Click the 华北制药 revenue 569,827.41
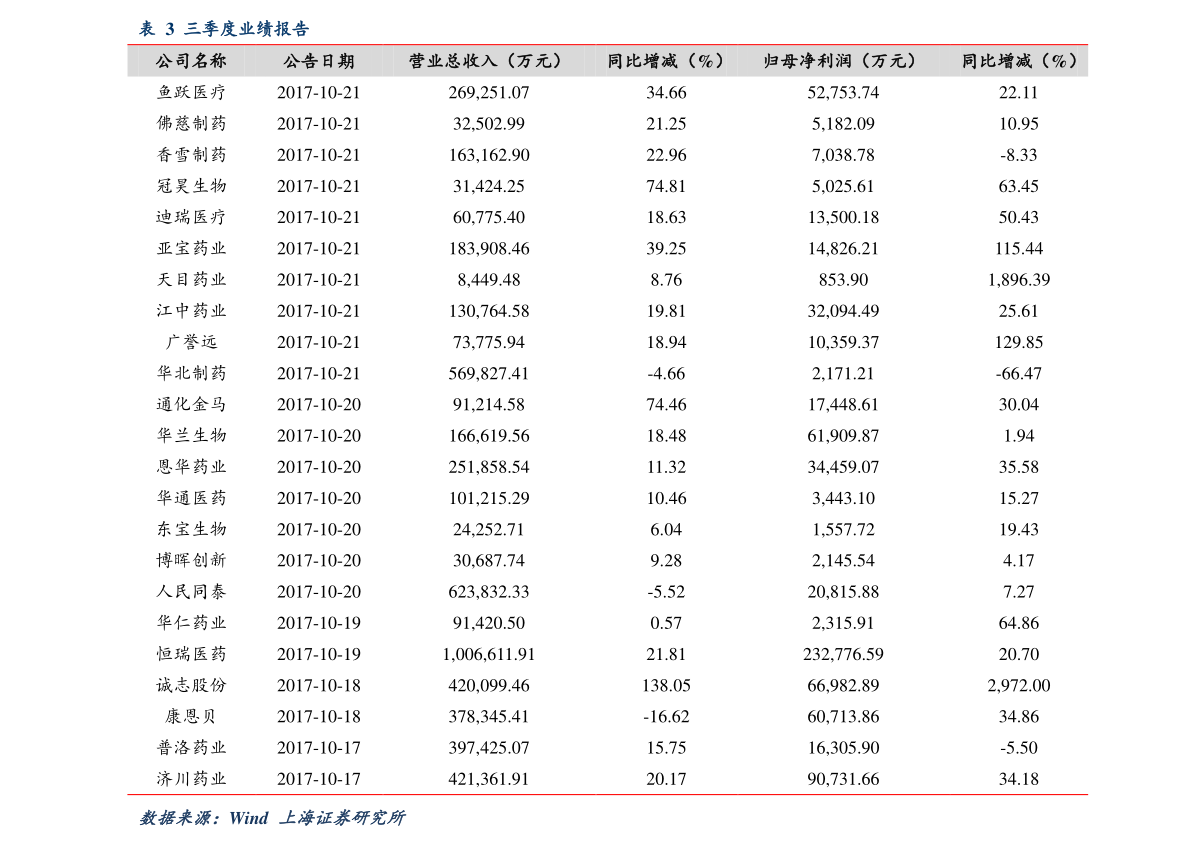The height and width of the screenshot is (849, 1191). point(488,374)
